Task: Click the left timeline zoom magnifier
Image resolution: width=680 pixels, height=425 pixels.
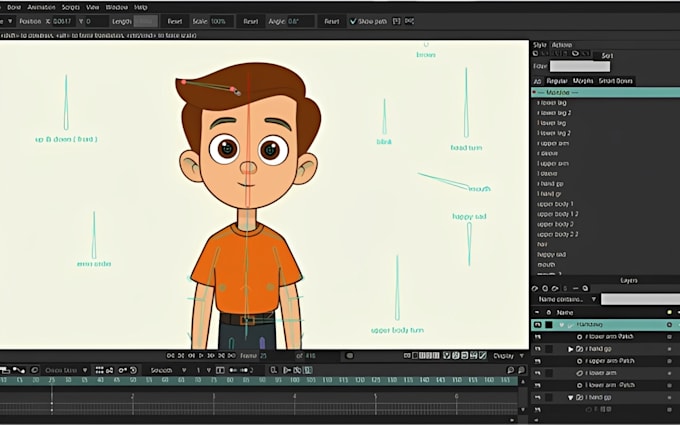Action: (510, 370)
